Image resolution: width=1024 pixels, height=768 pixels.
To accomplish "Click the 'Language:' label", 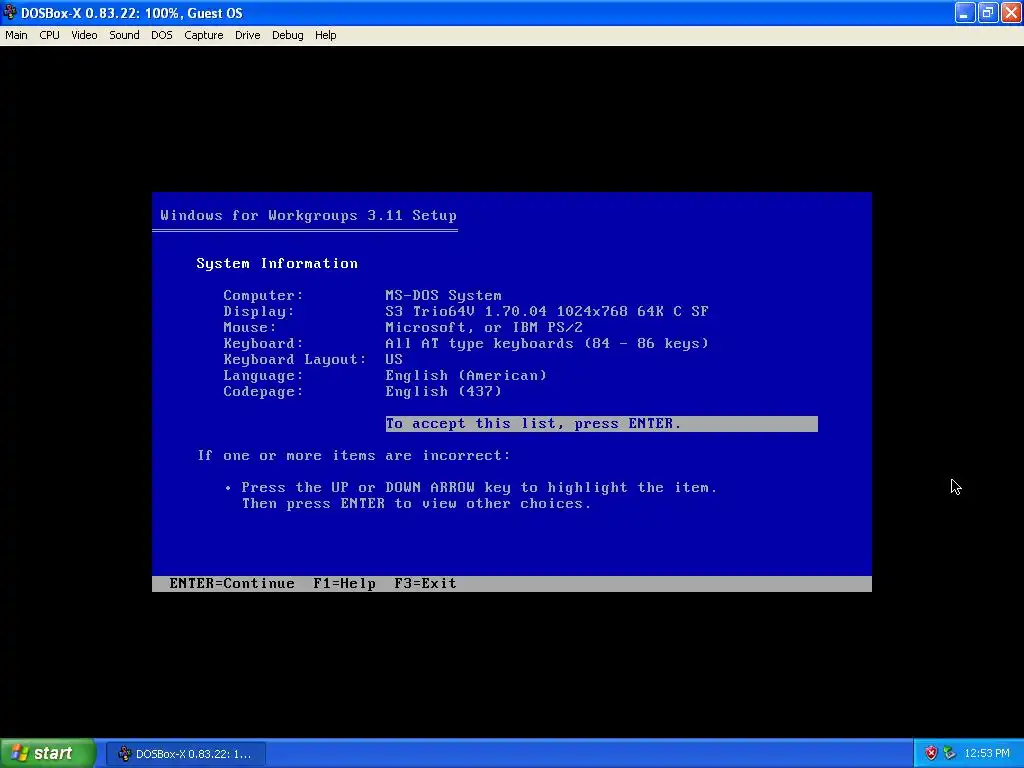I will pos(263,376).
